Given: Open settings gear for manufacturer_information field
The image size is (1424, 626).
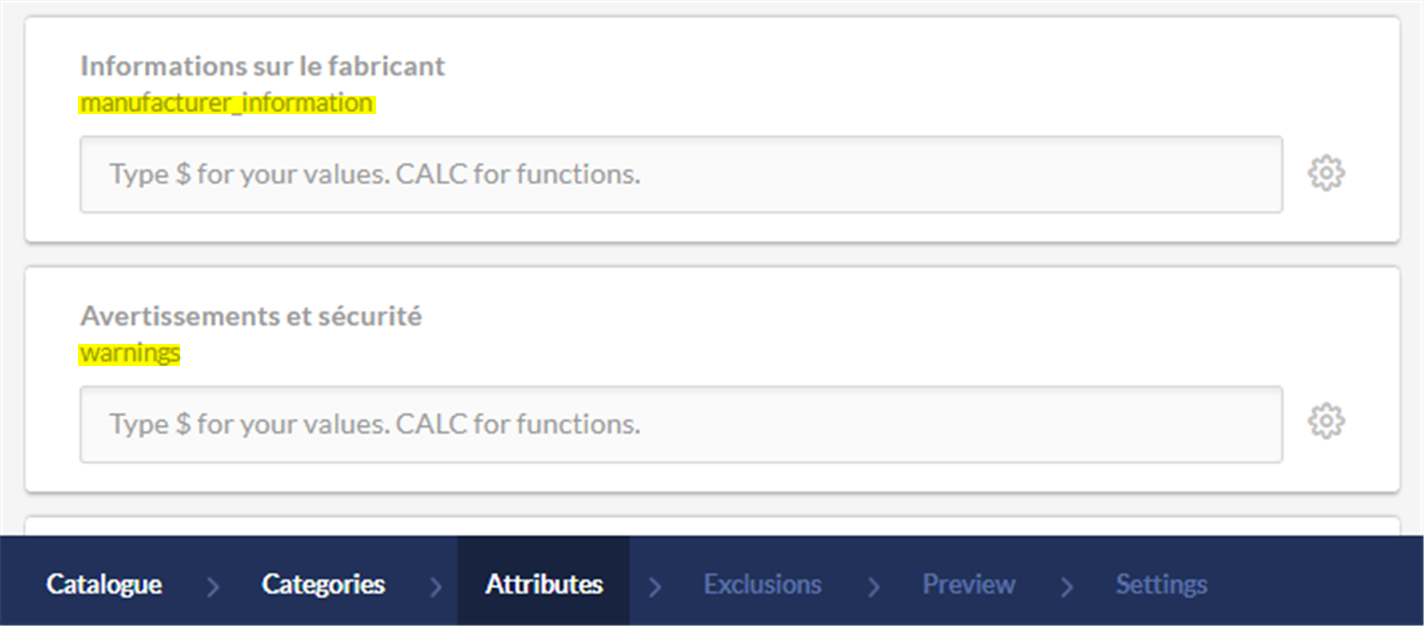Looking at the screenshot, I should point(1326,173).
